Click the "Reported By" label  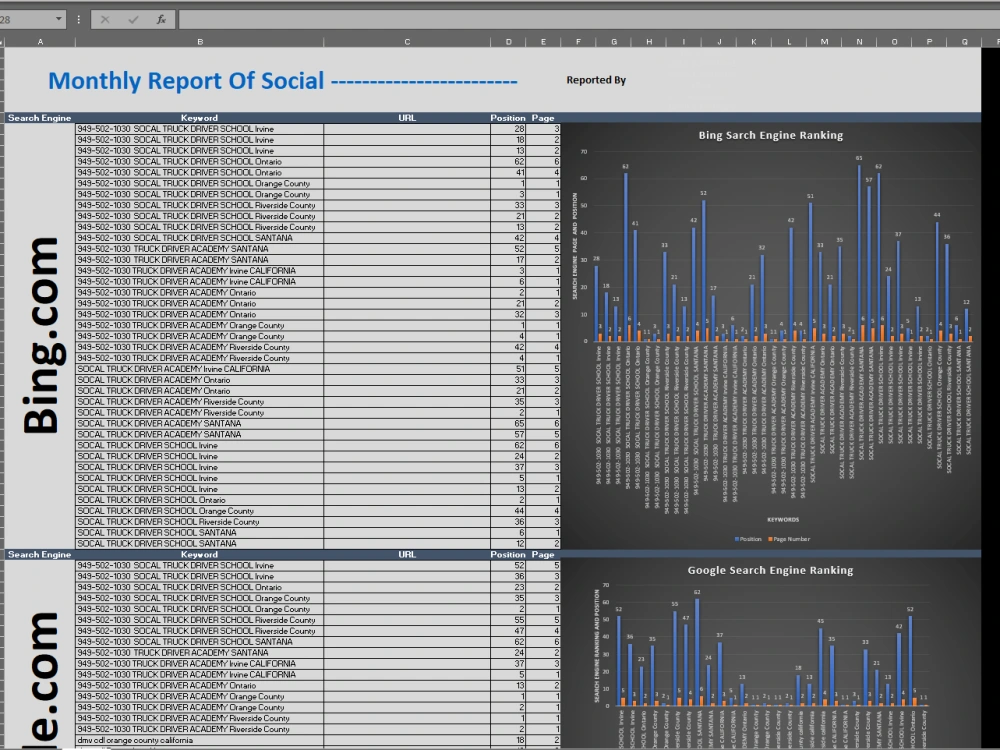(x=596, y=80)
